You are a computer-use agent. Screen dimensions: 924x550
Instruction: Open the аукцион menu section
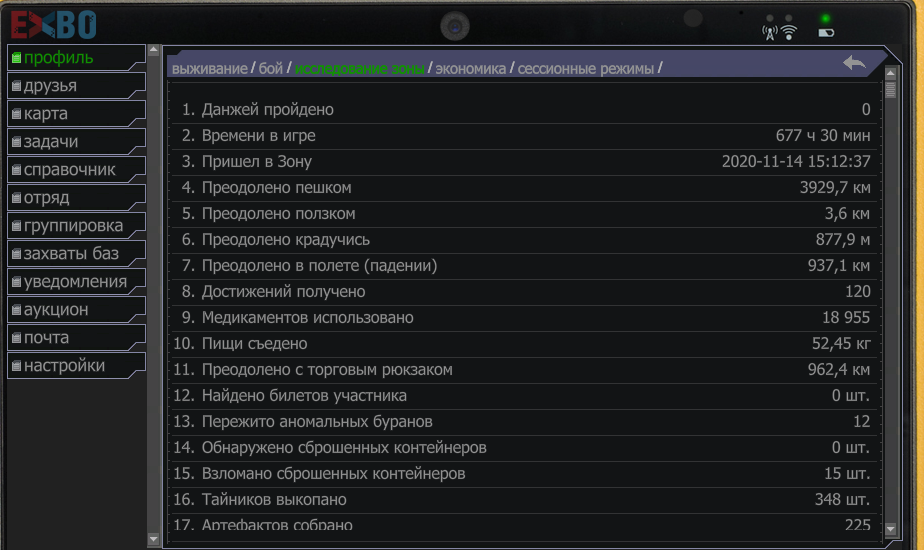tap(76, 309)
